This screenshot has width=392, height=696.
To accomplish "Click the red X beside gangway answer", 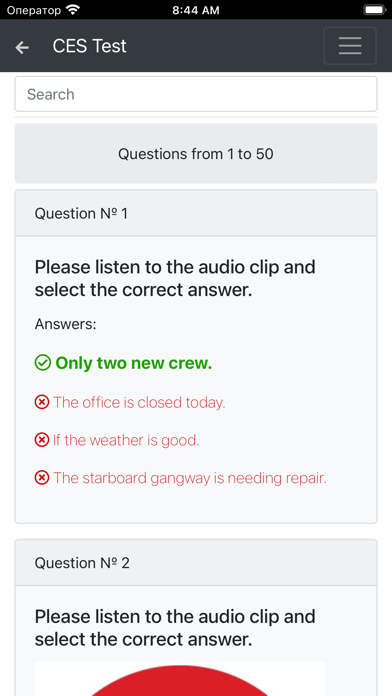I will [x=42, y=478].
